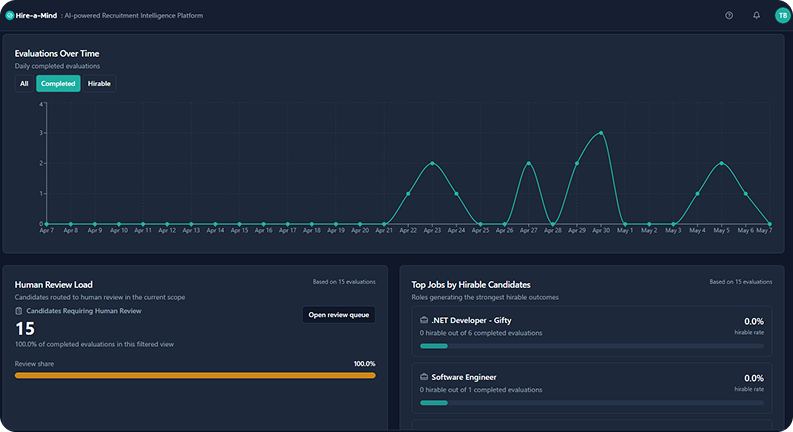Click the Apr 27 data point on chart
The height and width of the screenshot is (432, 793).
click(528, 163)
